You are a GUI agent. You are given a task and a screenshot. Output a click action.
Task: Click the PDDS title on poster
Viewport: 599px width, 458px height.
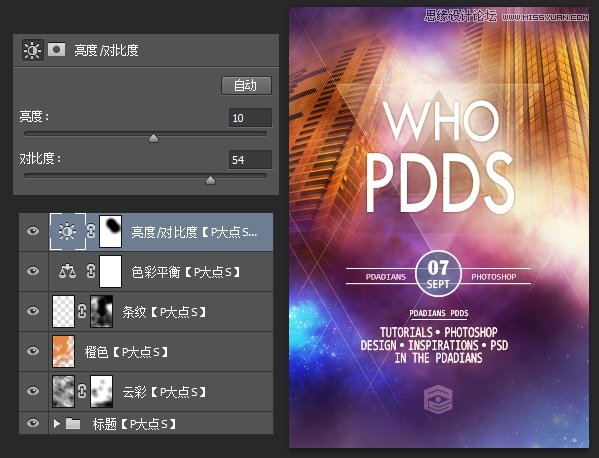click(440, 182)
